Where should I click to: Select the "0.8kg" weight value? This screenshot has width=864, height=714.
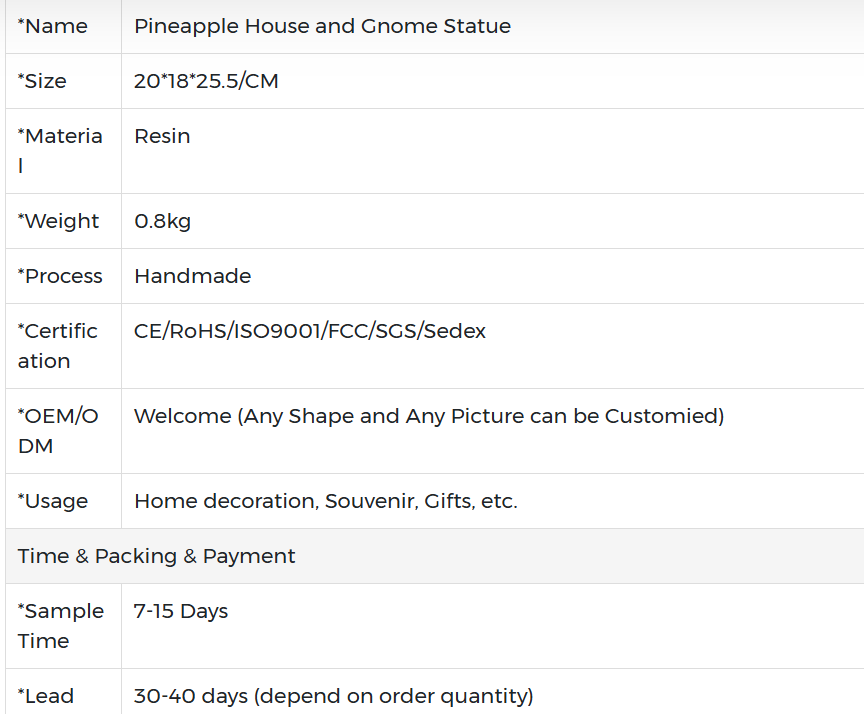click(162, 222)
